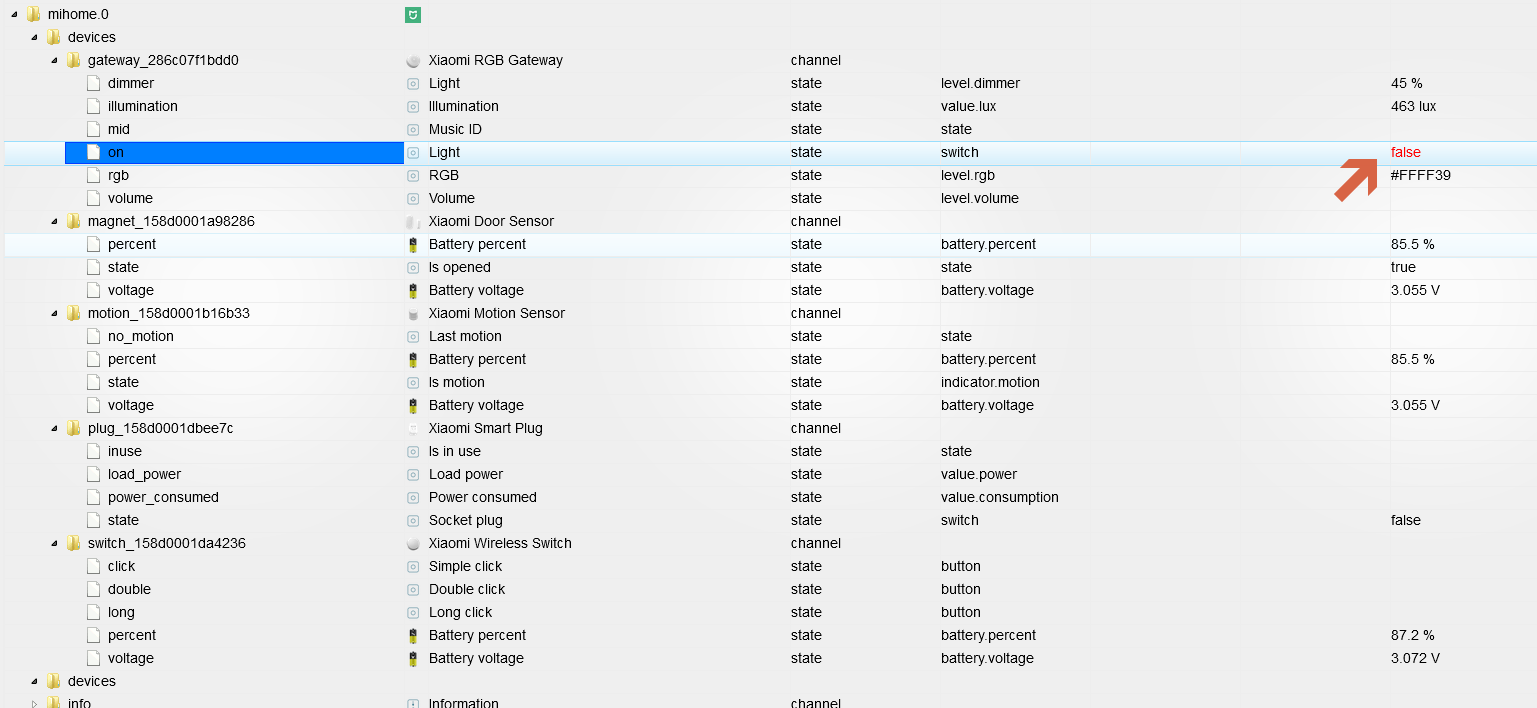Click the state icon beside Long click
Viewport: 1537px width, 708px height.
pos(412,612)
